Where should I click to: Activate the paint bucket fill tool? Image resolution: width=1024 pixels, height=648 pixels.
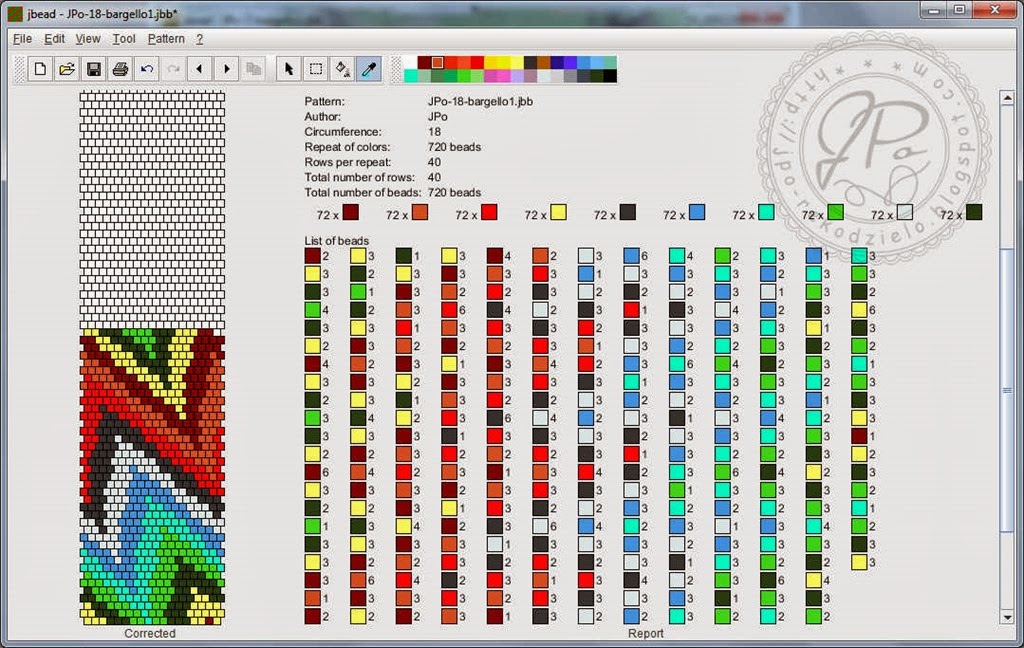click(x=342, y=69)
